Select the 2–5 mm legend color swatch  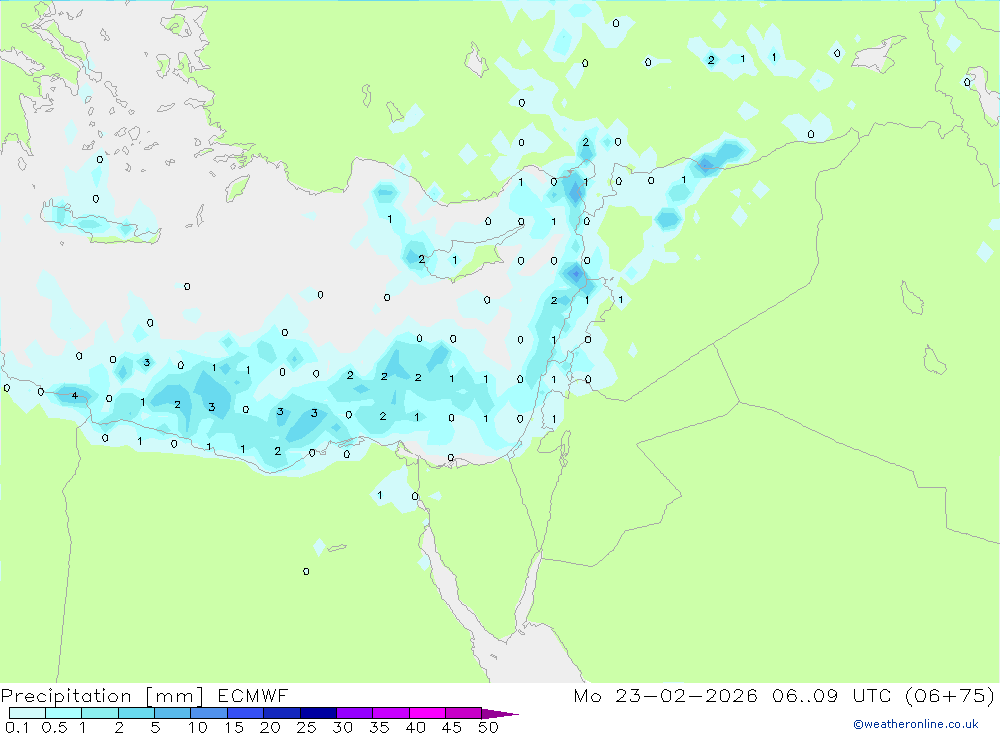click(x=136, y=713)
